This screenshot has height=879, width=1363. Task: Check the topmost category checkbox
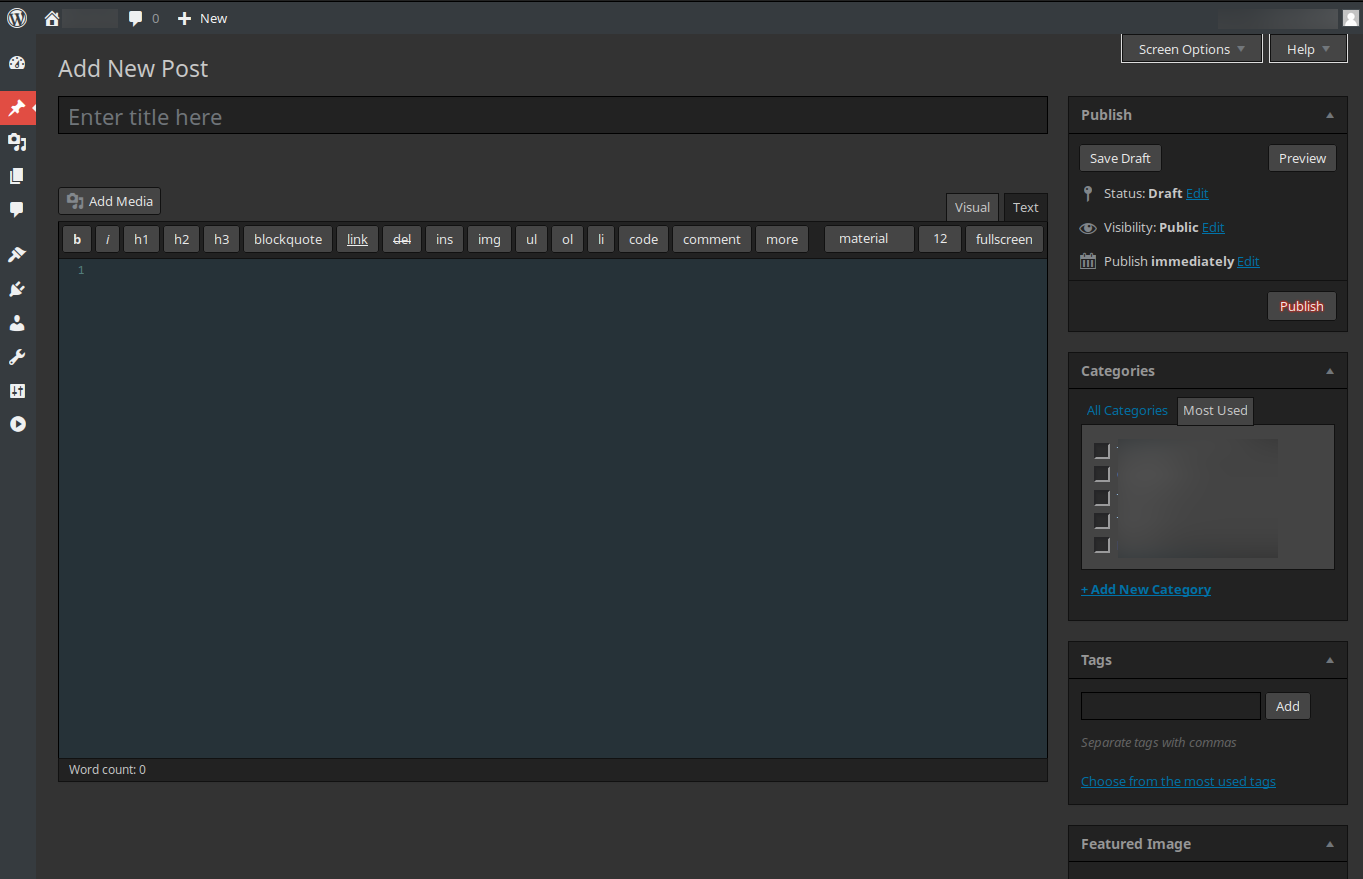1102,449
